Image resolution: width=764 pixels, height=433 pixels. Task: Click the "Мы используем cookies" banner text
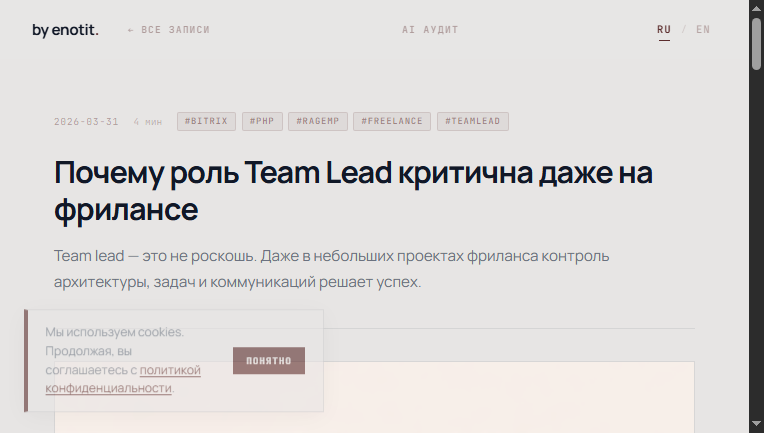(114, 331)
